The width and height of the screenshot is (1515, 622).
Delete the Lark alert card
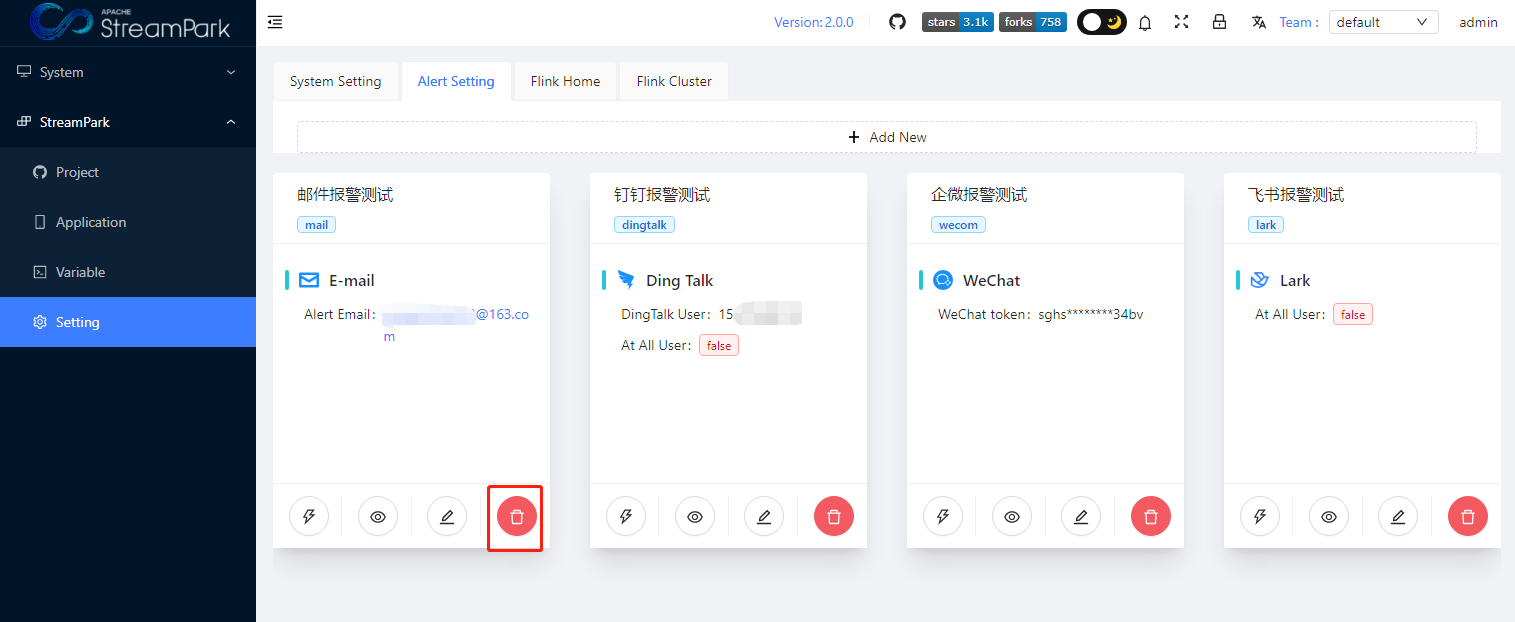click(1467, 517)
